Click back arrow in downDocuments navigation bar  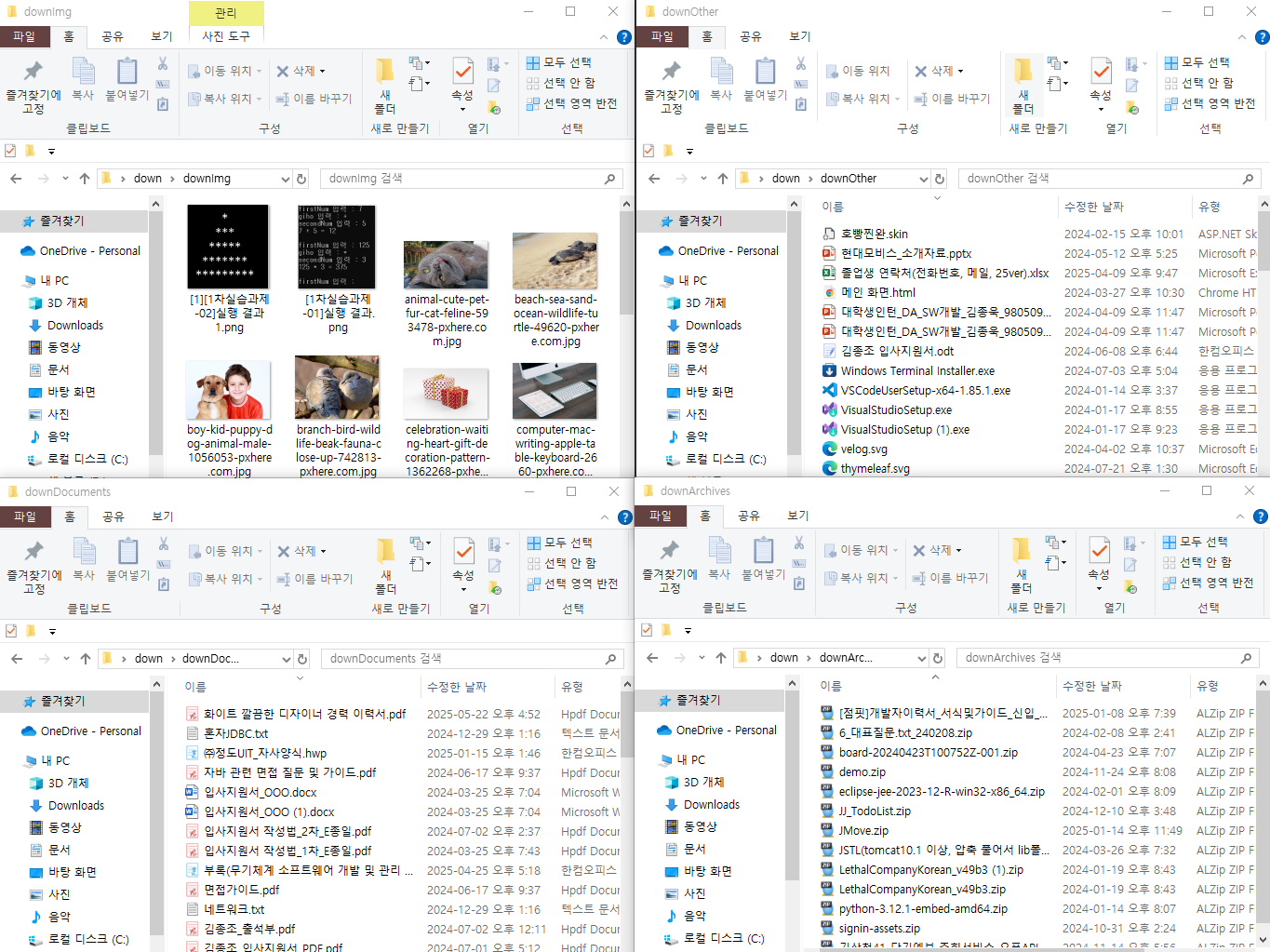tap(17, 659)
